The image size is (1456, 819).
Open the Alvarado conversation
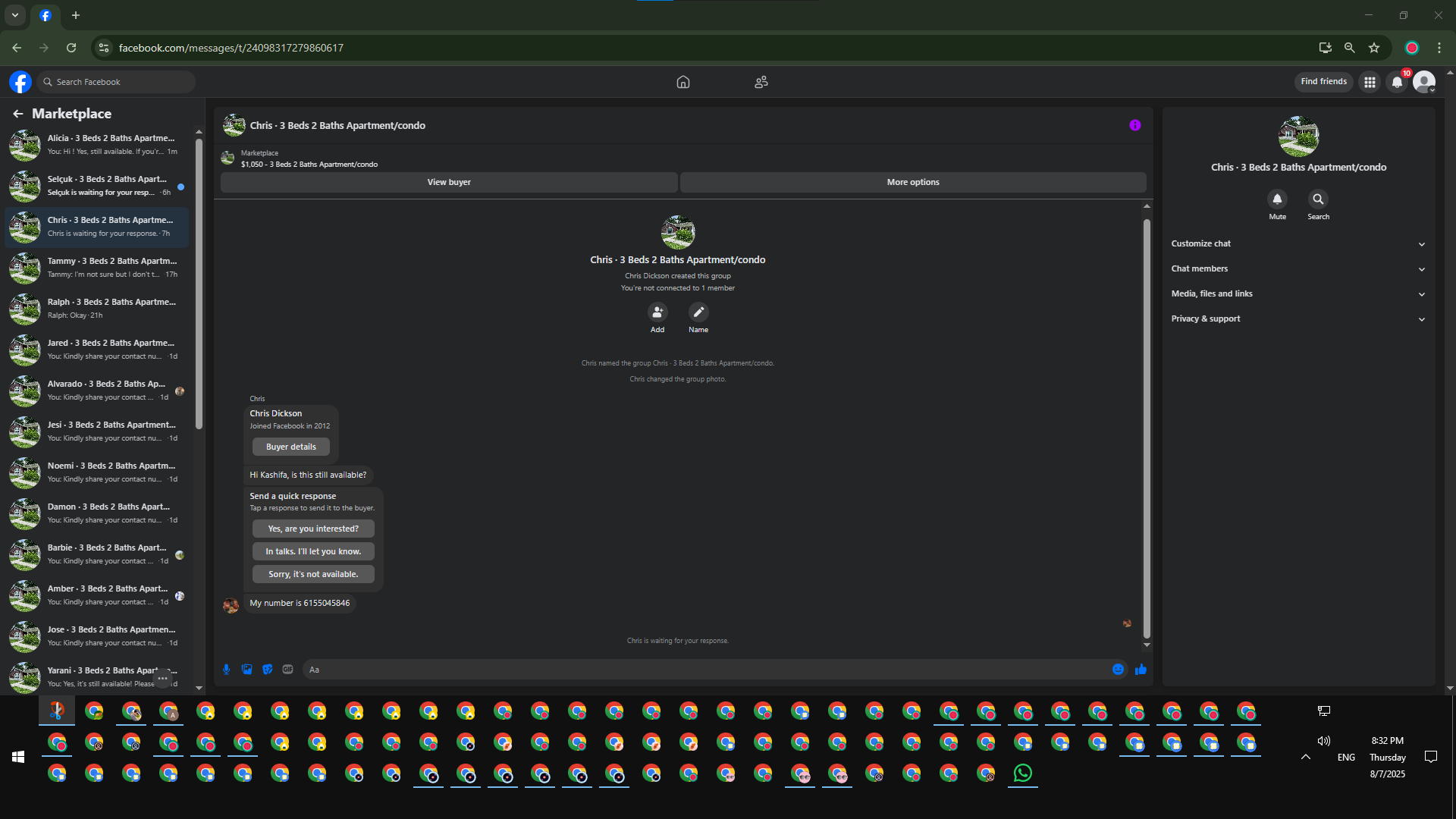(x=97, y=391)
